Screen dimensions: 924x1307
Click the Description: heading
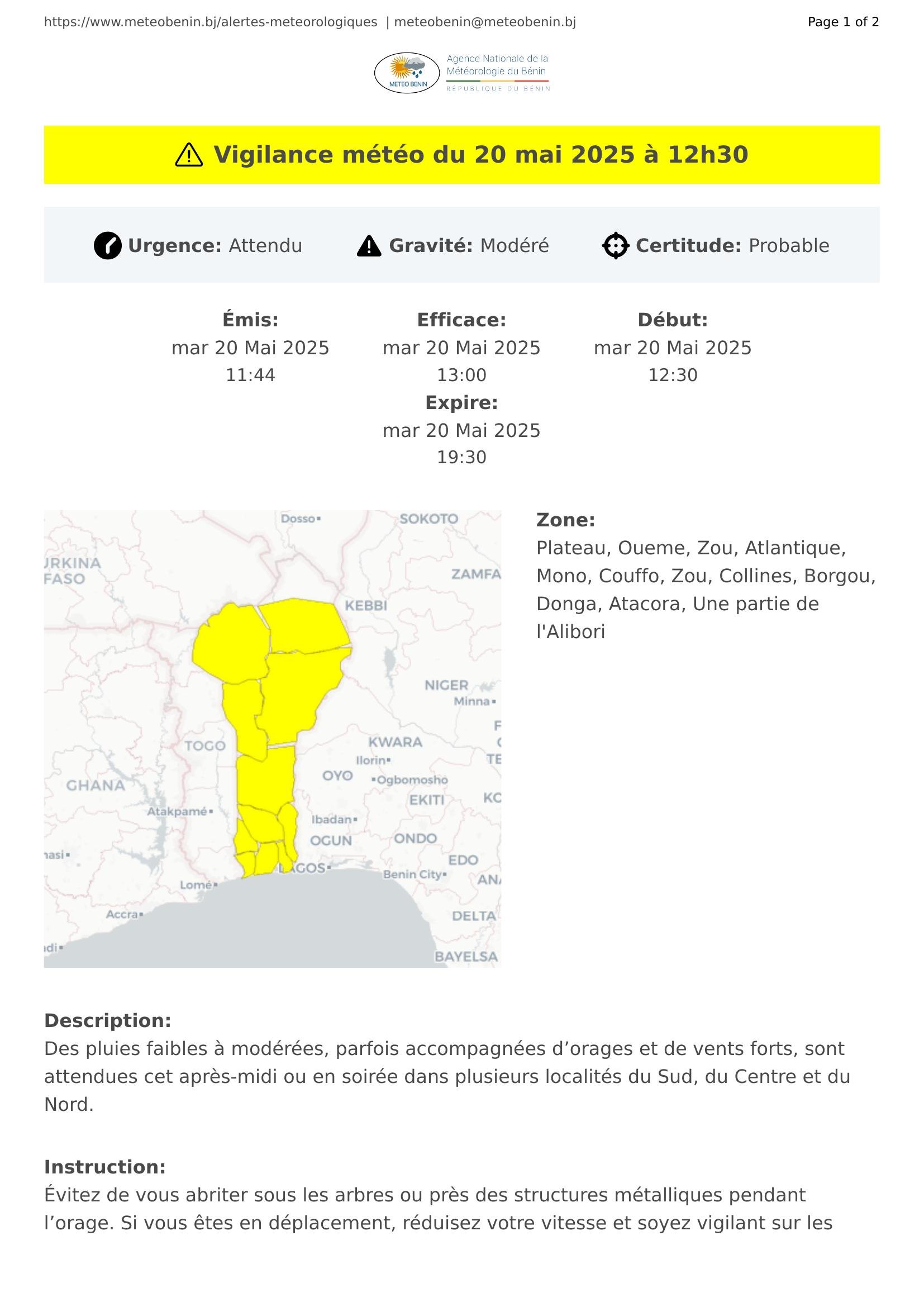point(107,1021)
